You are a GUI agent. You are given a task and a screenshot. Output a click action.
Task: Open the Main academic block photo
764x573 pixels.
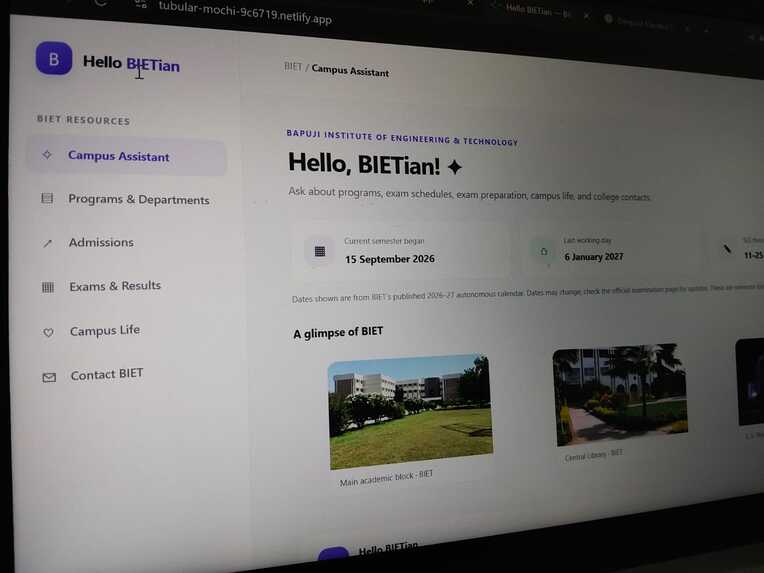point(411,411)
